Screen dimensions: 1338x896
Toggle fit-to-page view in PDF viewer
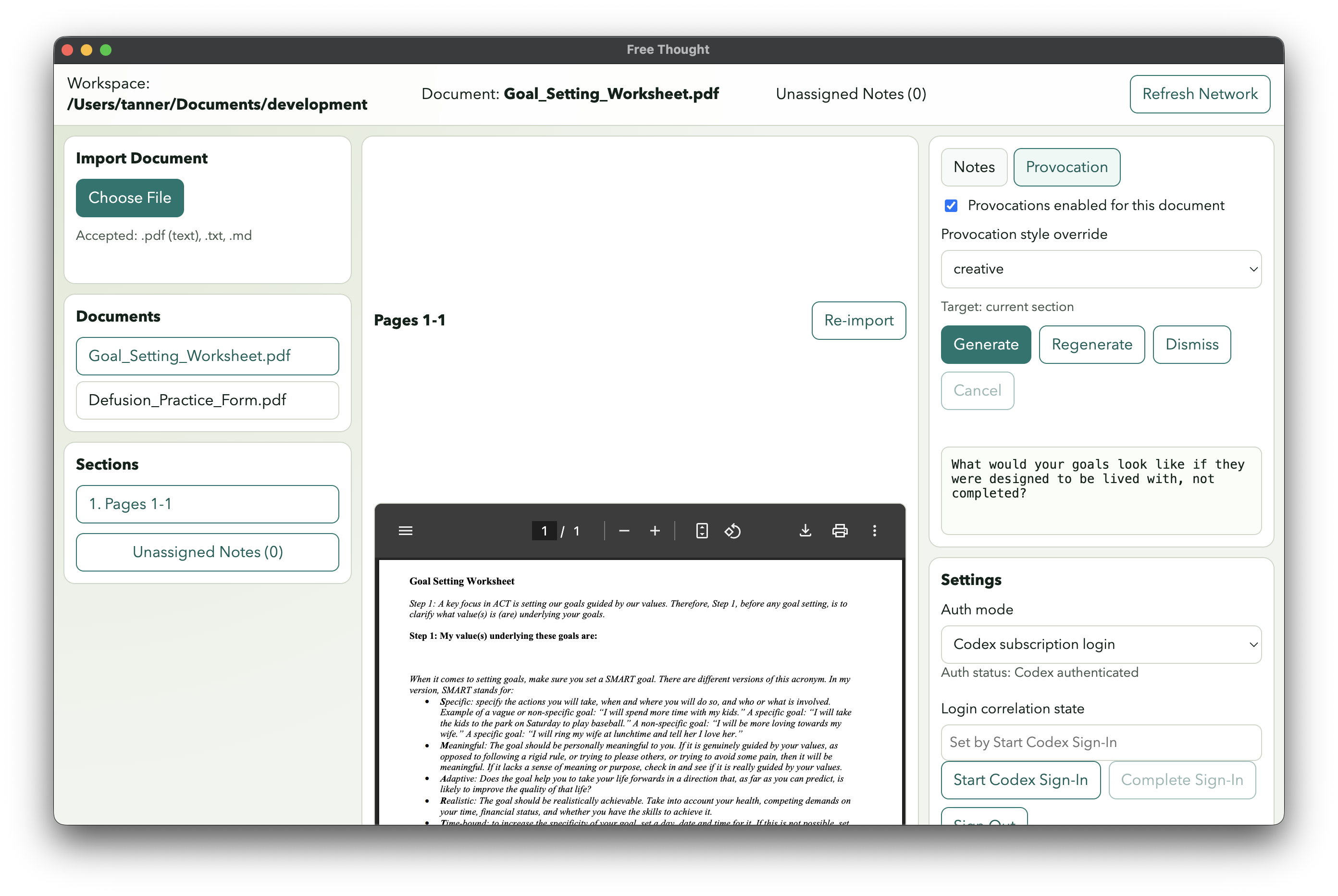tap(702, 530)
